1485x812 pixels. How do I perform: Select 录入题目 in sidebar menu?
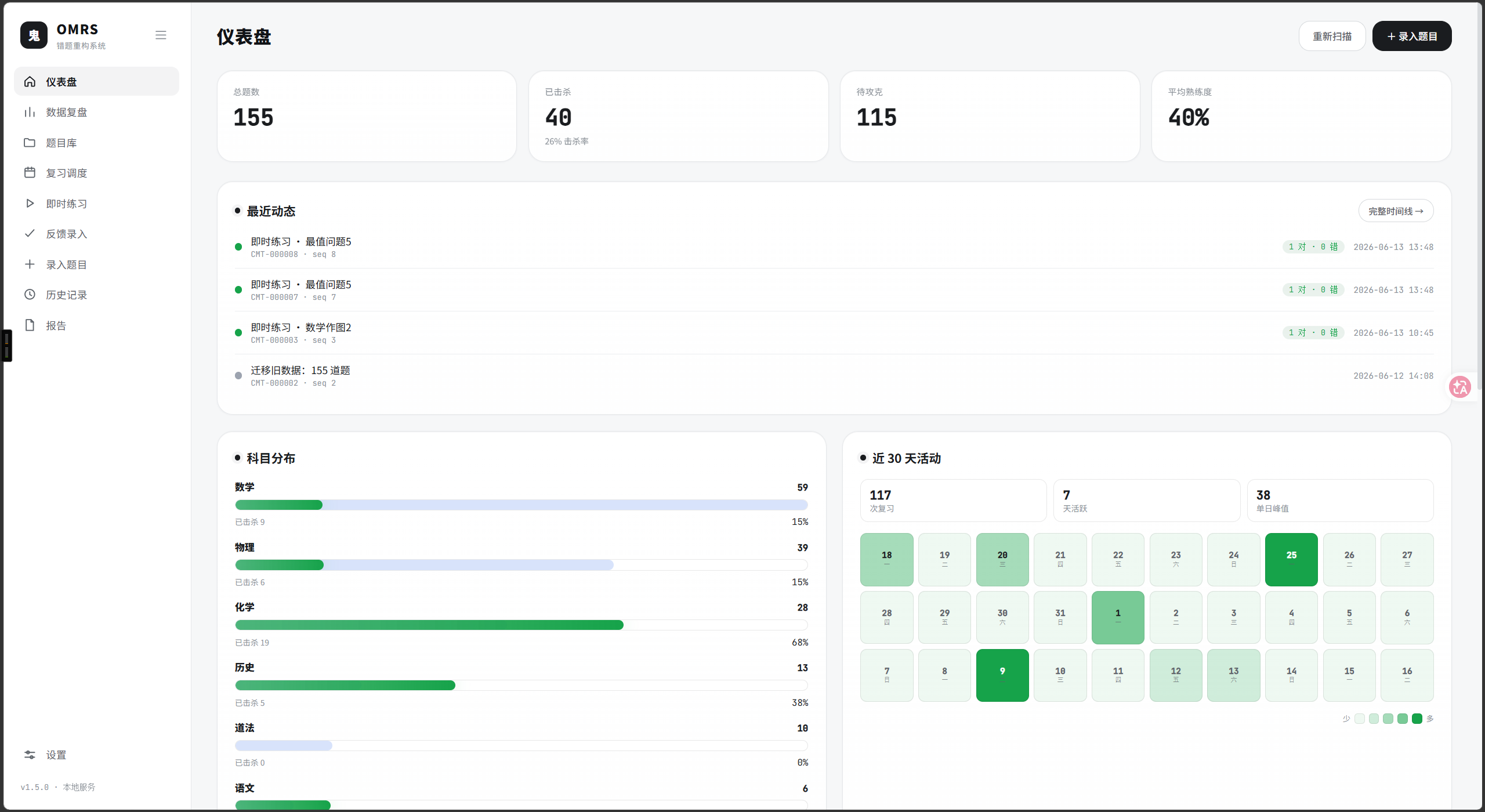[96, 264]
